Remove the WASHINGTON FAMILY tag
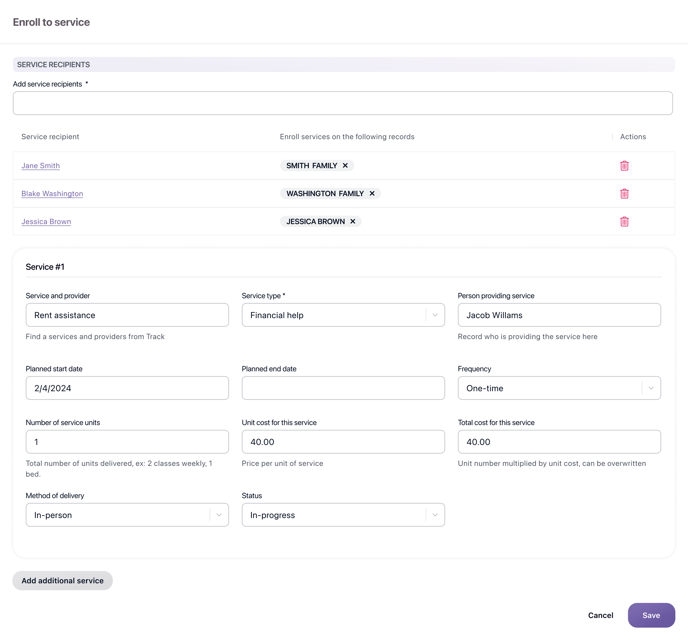The width and height of the screenshot is (688, 640). 372,194
